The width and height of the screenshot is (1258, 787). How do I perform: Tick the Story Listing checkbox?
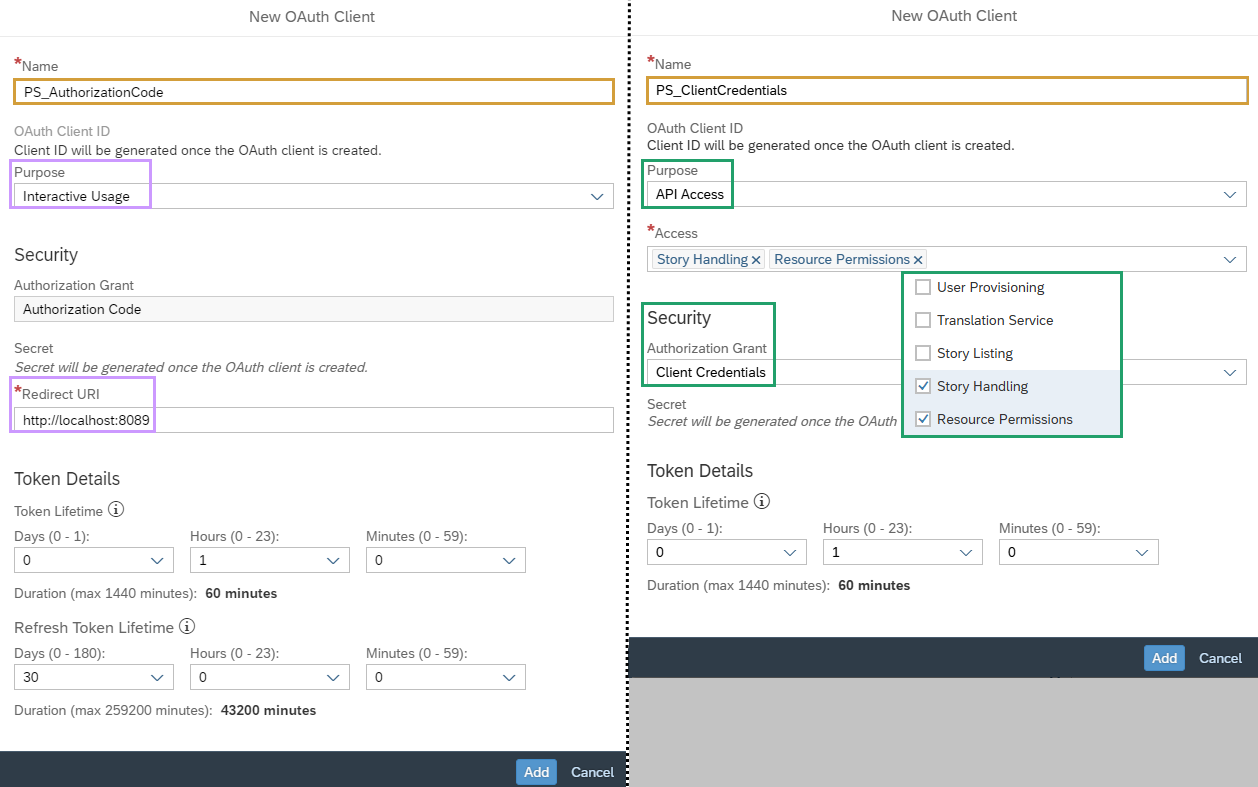click(x=923, y=354)
